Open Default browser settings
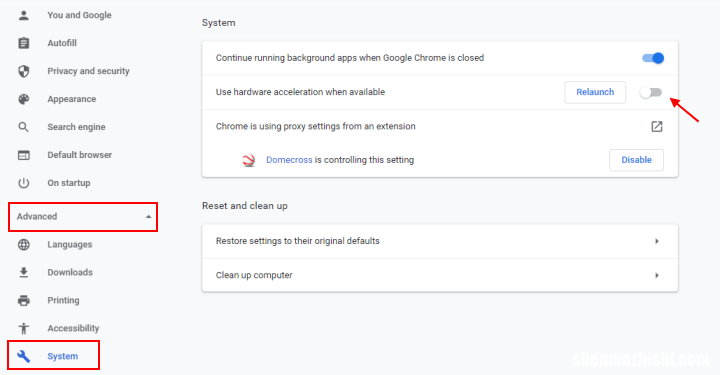This screenshot has height=375, width=720. click(79, 155)
